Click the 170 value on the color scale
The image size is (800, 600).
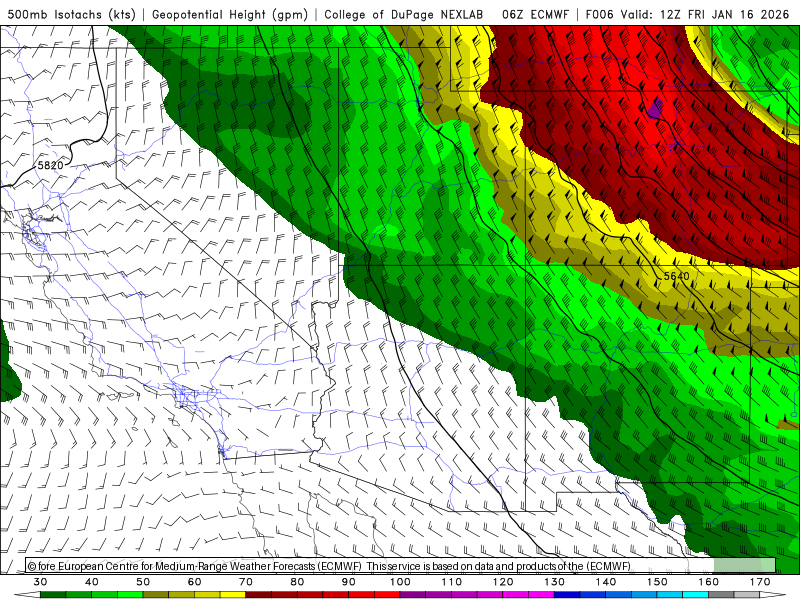pyautogui.click(x=760, y=582)
